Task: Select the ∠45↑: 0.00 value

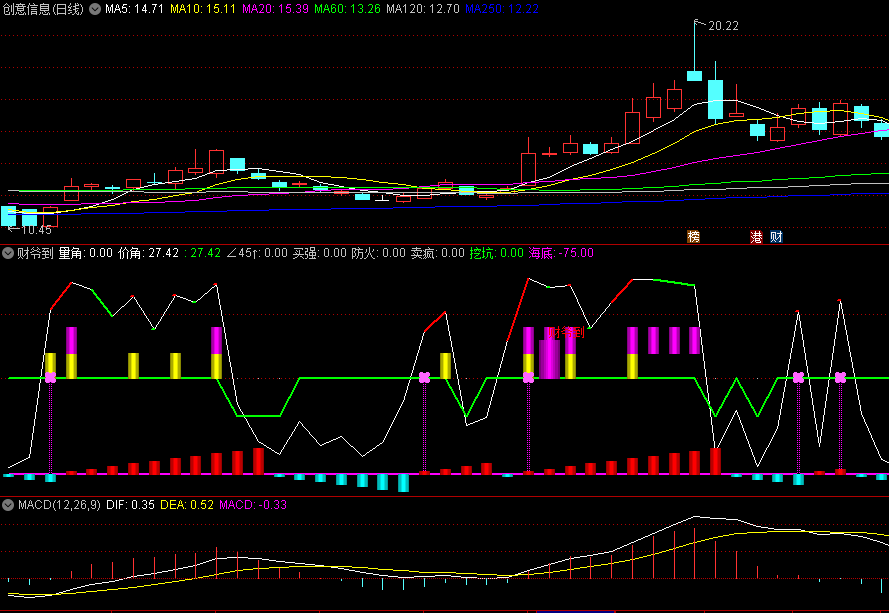Action: [x=257, y=253]
